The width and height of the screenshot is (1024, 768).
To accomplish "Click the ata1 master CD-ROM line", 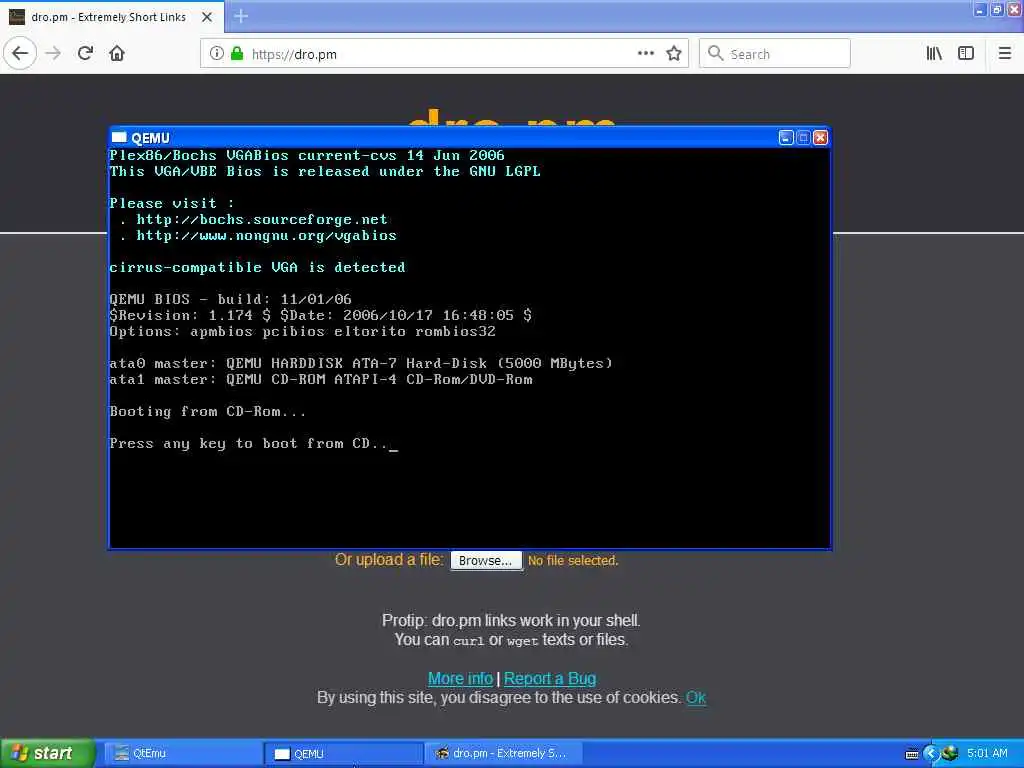I will 321,379.
